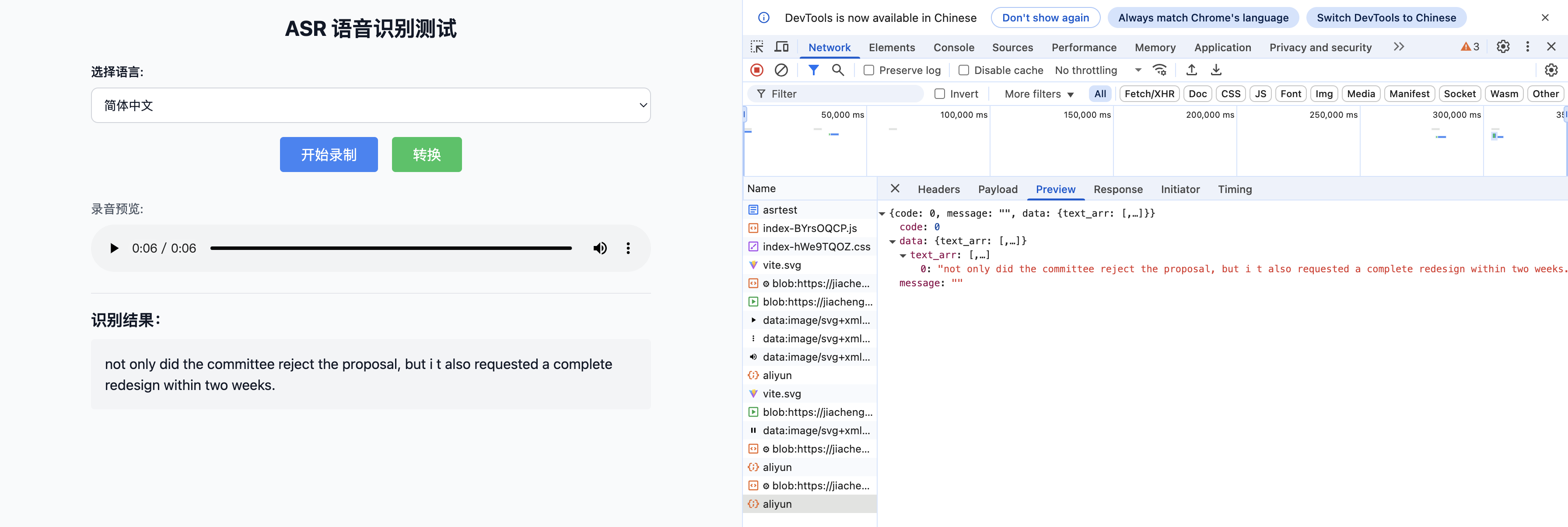Screen dimensions: 1568x527
Task: Toggle device toolbar icon
Action: click(781, 47)
